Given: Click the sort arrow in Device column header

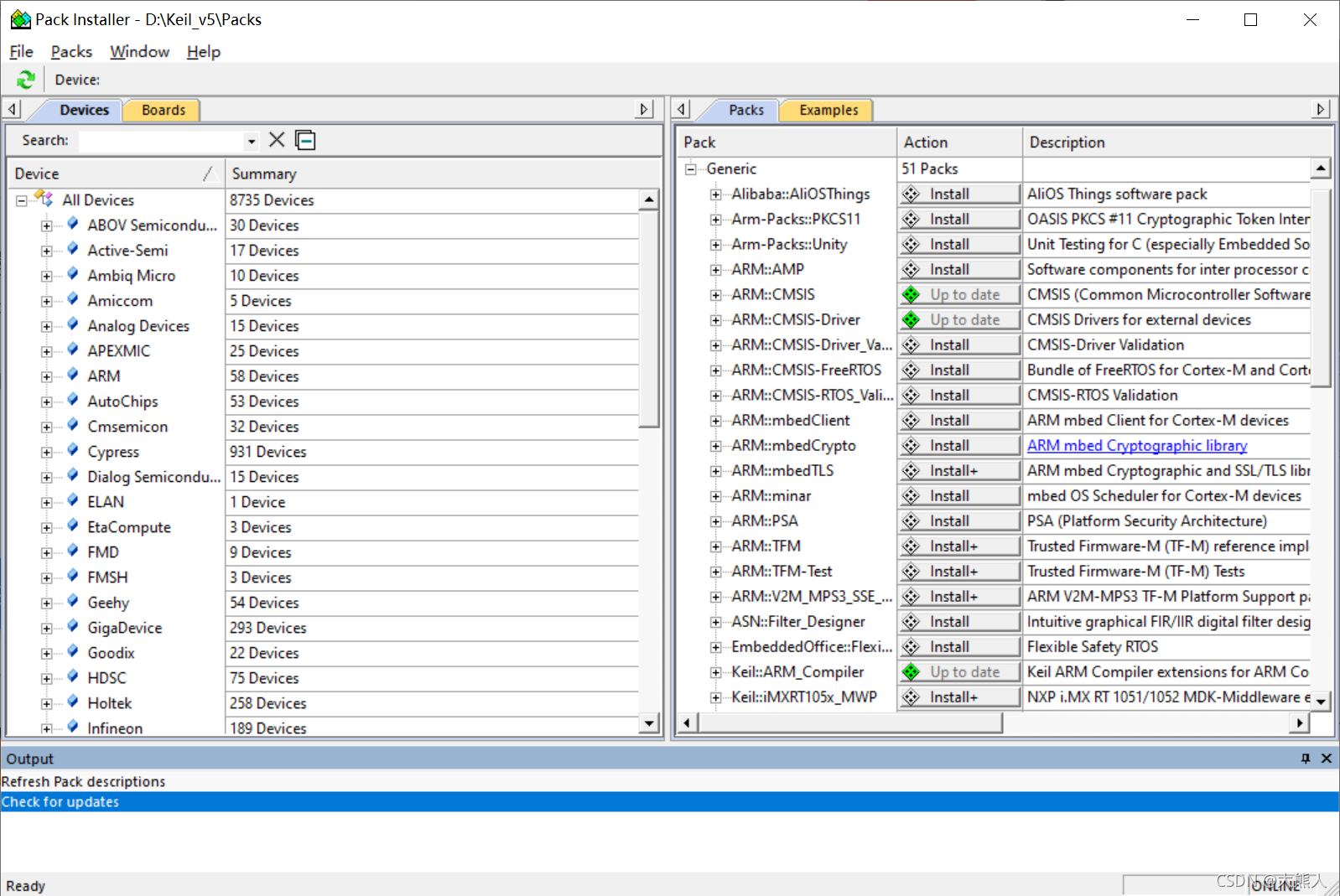Looking at the screenshot, I should point(208,174).
